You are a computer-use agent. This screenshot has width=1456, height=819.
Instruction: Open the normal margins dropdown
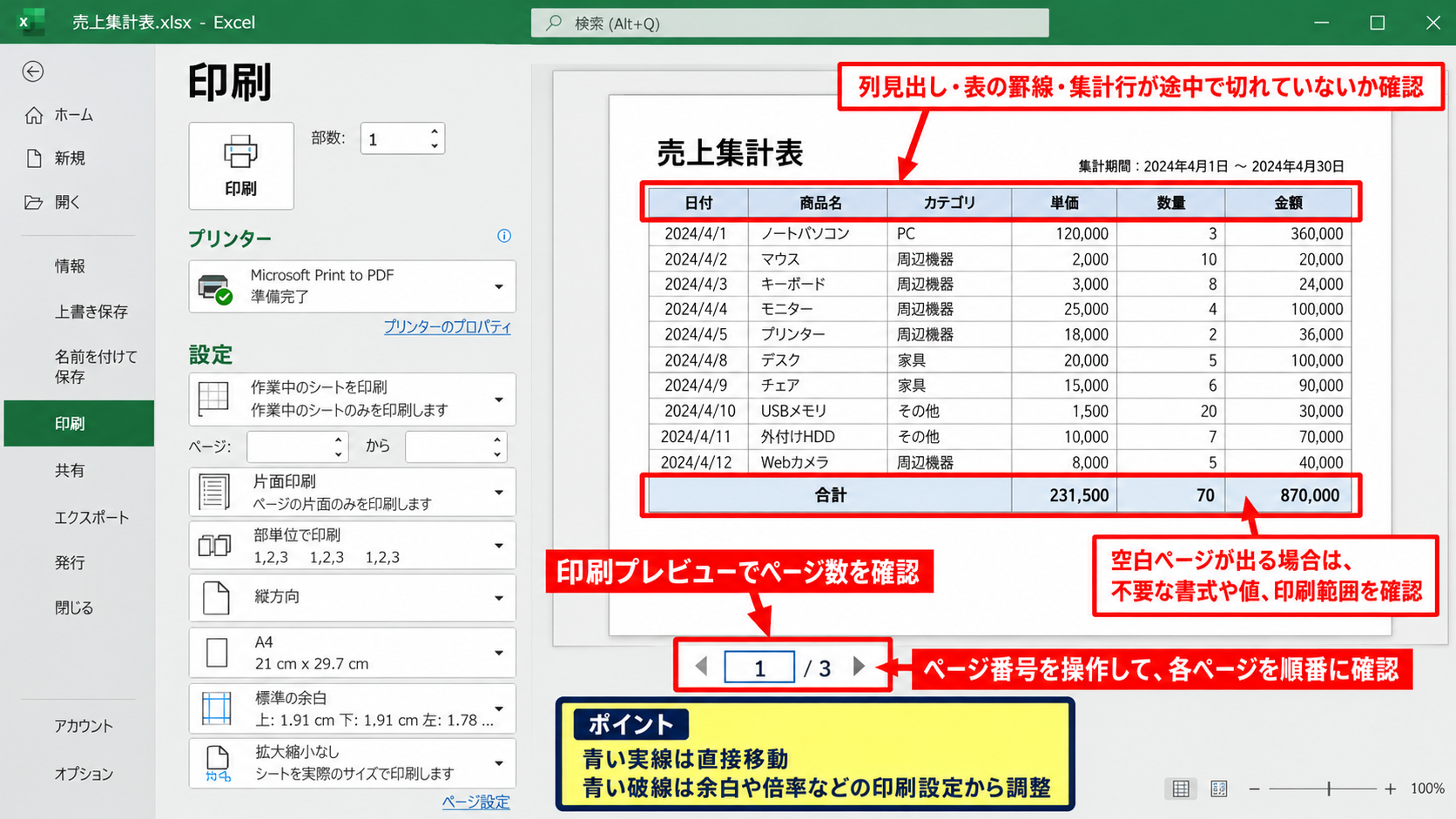[352, 708]
